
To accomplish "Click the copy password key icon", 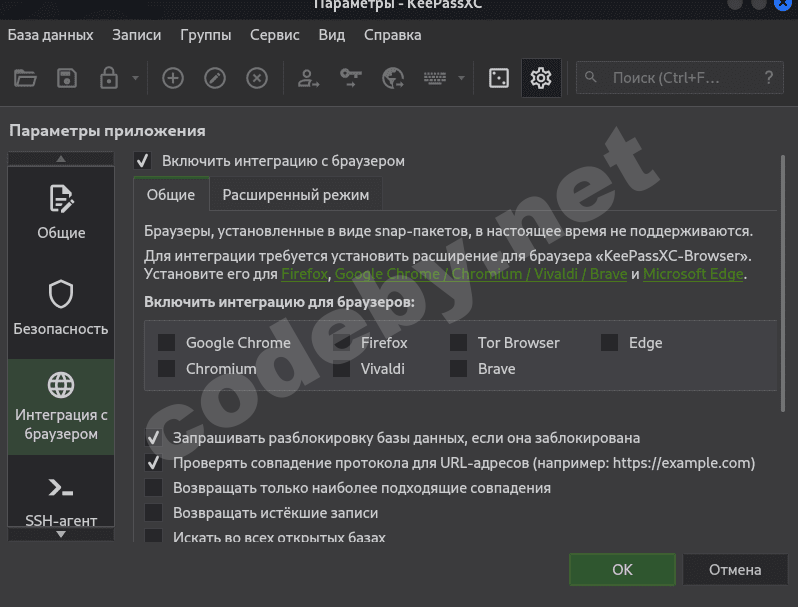I will [x=351, y=78].
